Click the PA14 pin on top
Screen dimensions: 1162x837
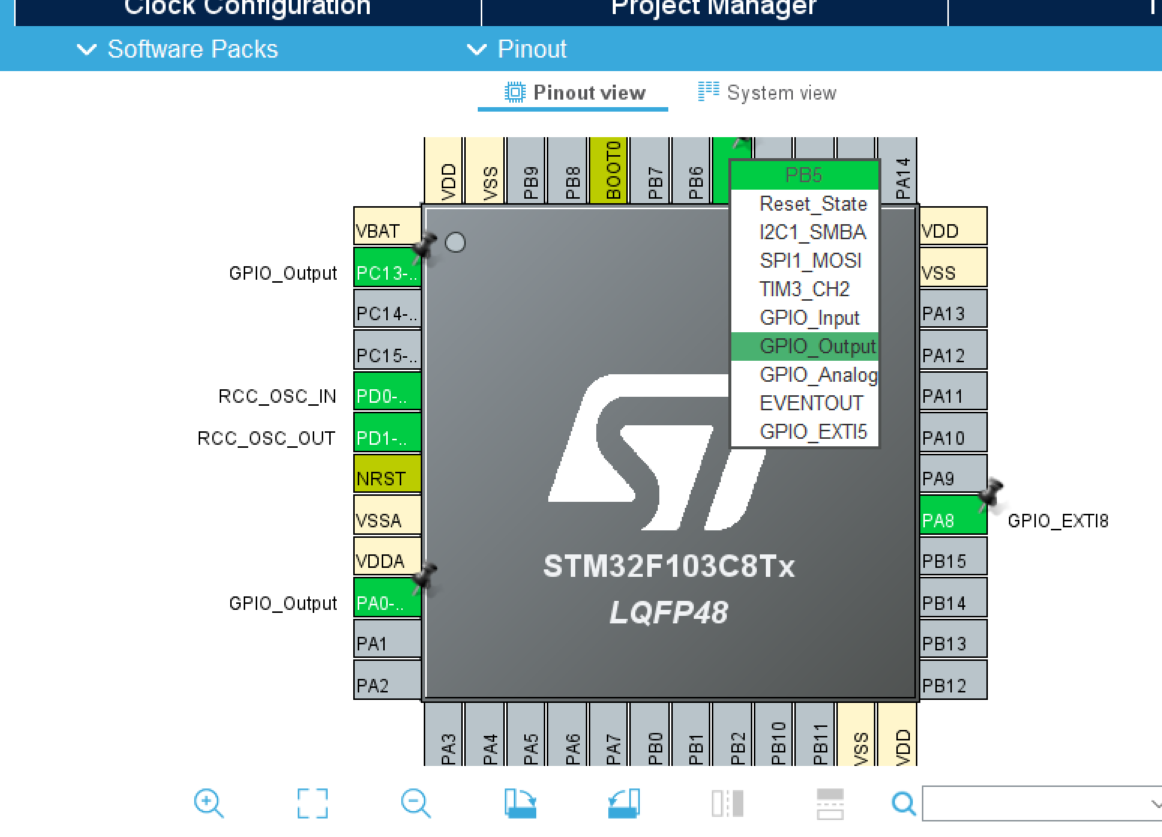click(x=897, y=170)
